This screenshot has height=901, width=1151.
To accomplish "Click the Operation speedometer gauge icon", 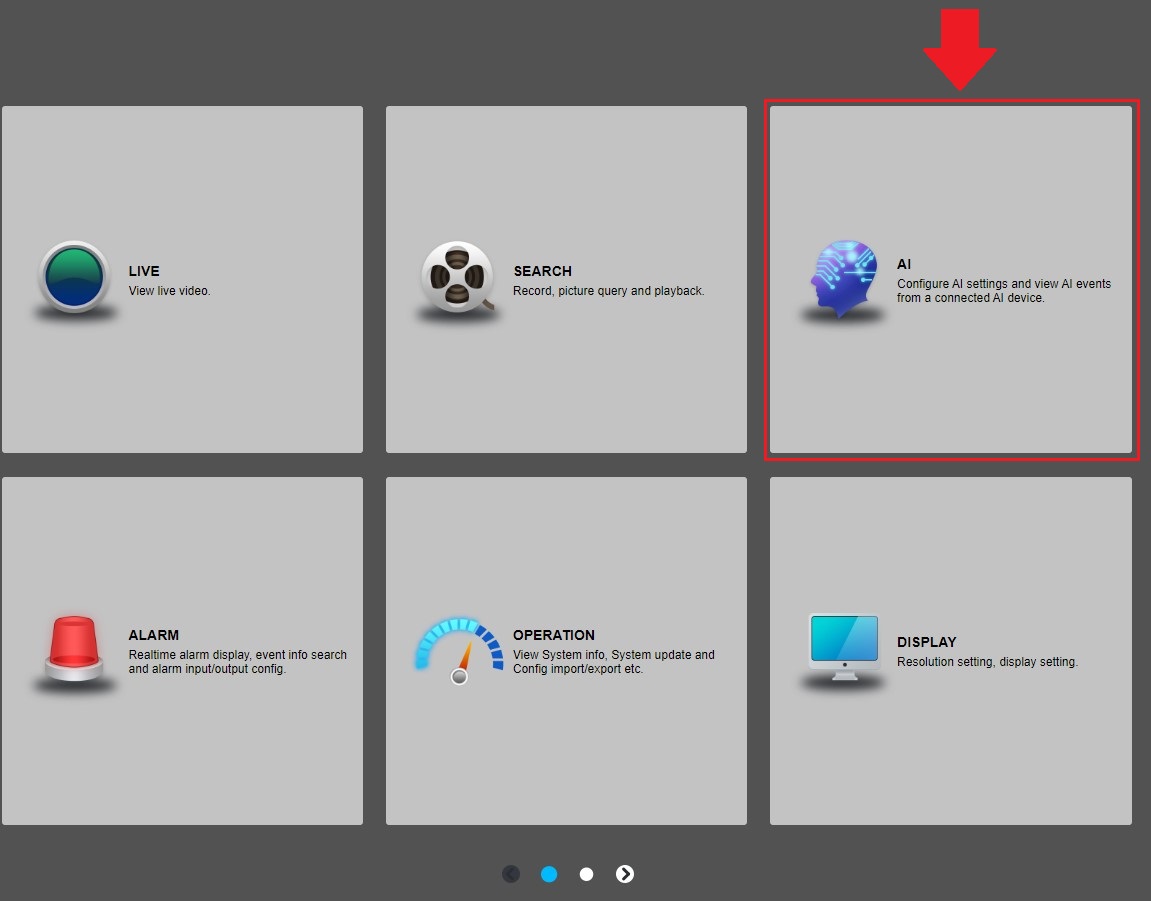I will click(x=459, y=649).
